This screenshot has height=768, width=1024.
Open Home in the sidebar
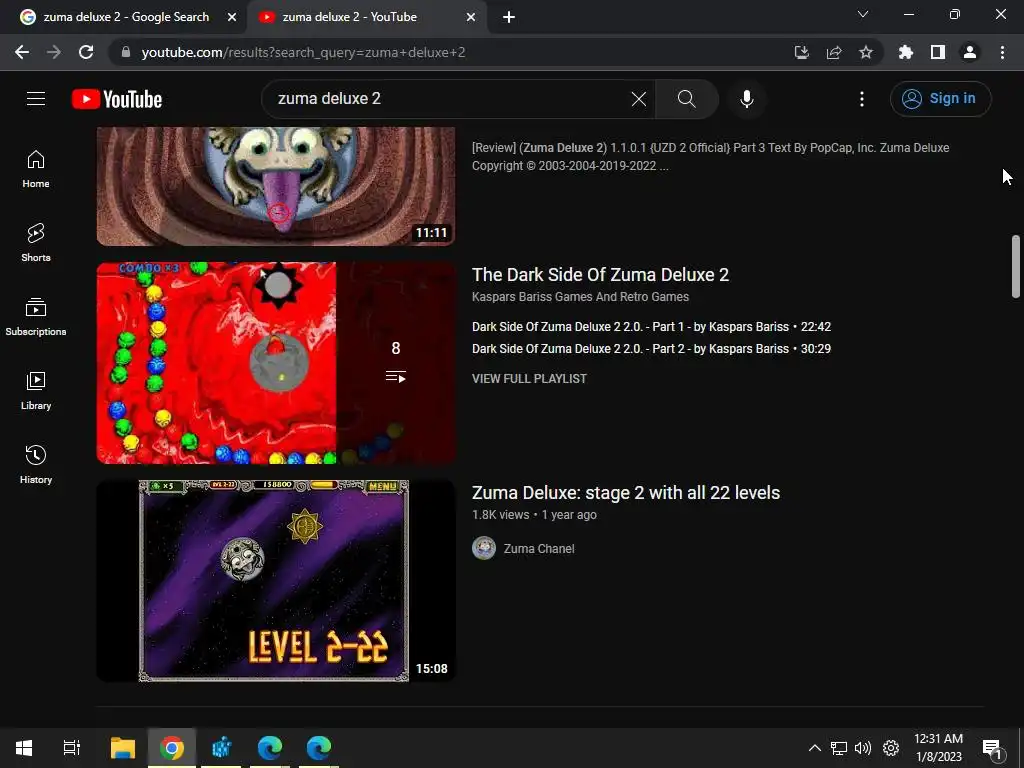36,169
